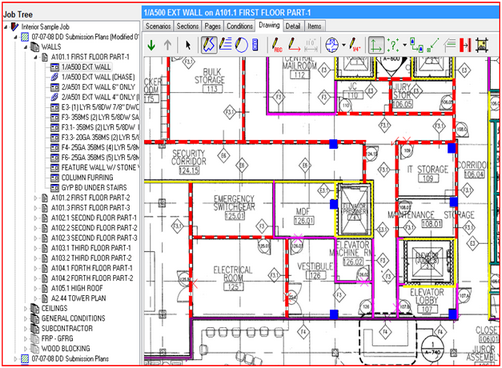Click the red H-bar toolbar icon
This screenshot has height=368, width=502.
pos(465,45)
